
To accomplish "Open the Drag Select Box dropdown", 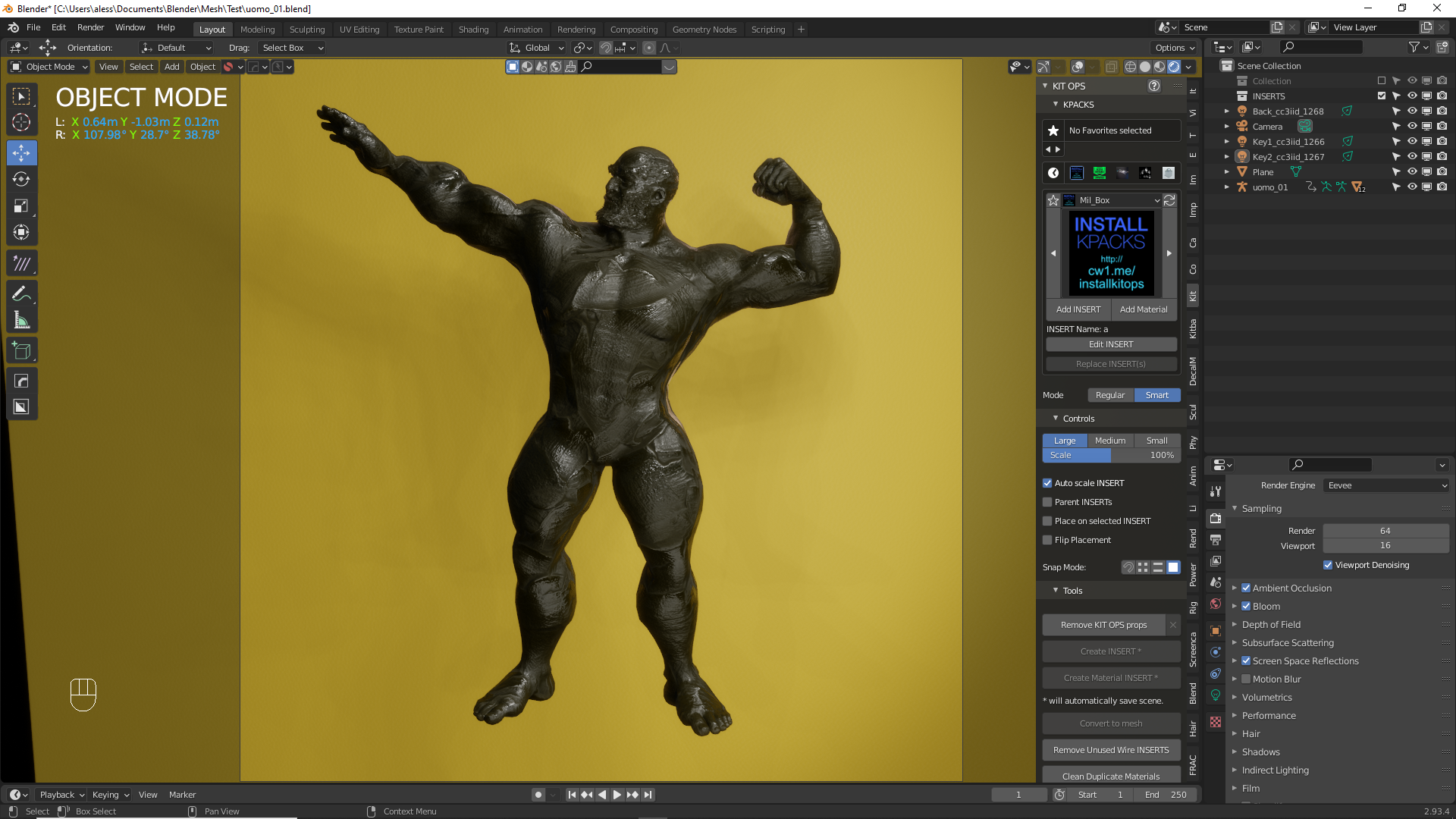I will [x=292, y=48].
